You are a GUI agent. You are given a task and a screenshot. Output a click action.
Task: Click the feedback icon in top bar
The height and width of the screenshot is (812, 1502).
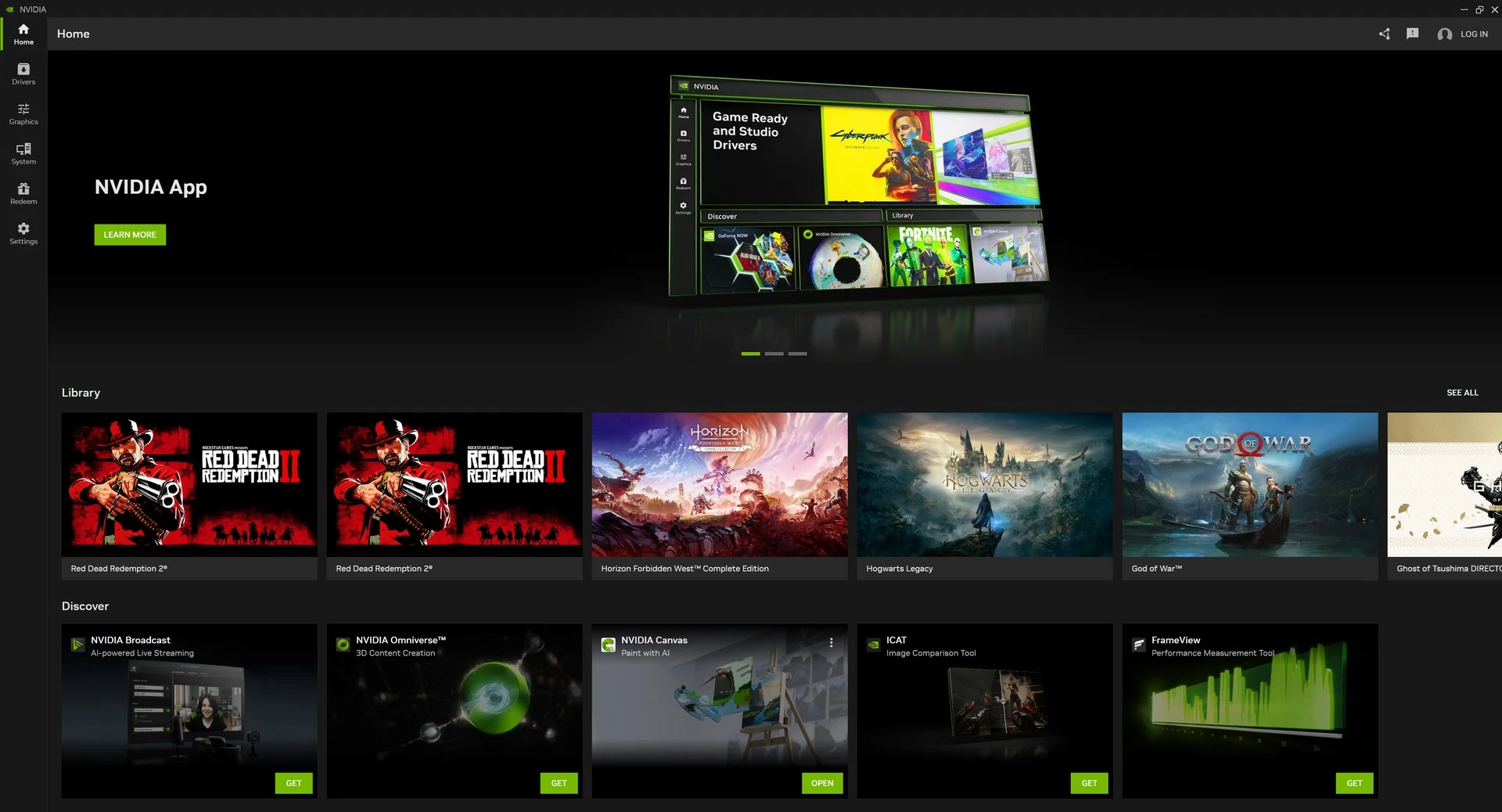1412,34
